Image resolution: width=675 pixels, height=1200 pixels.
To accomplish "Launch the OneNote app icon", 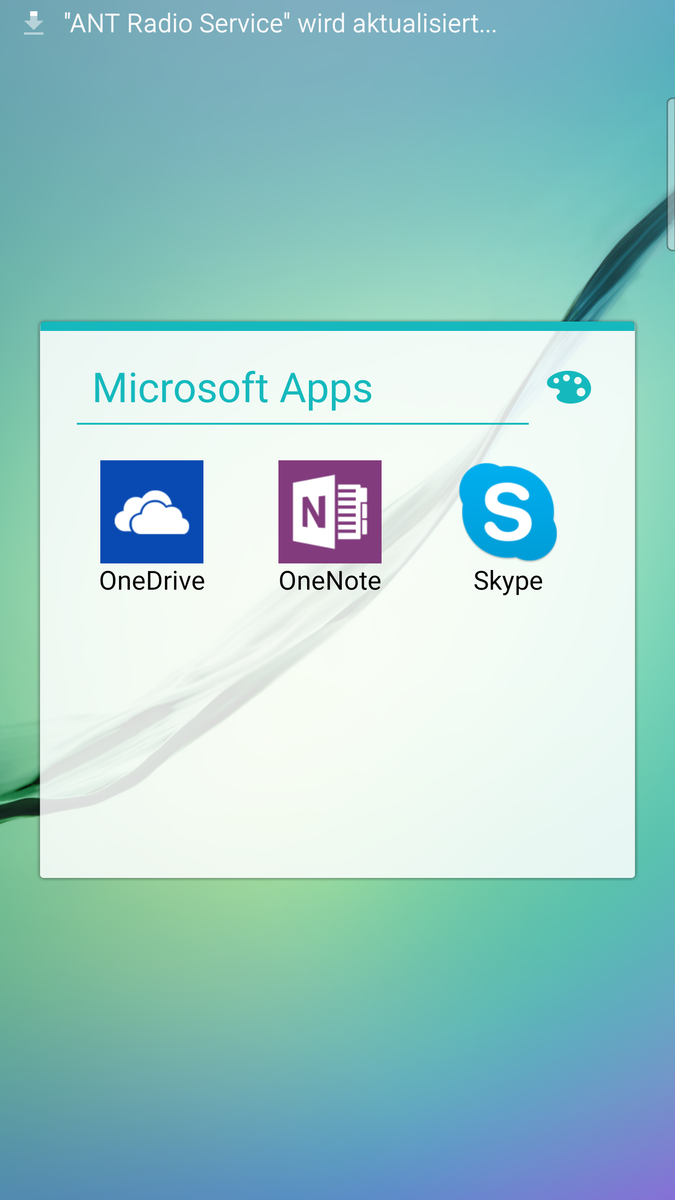I will pos(330,511).
